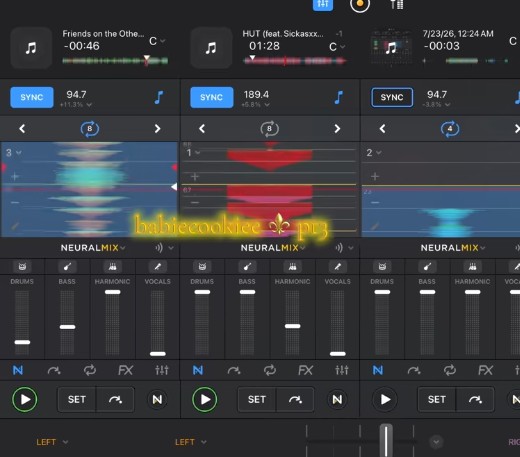Open EQ sliders tab on Friends on the Other deck
The image size is (520, 457).
click(162, 370)
